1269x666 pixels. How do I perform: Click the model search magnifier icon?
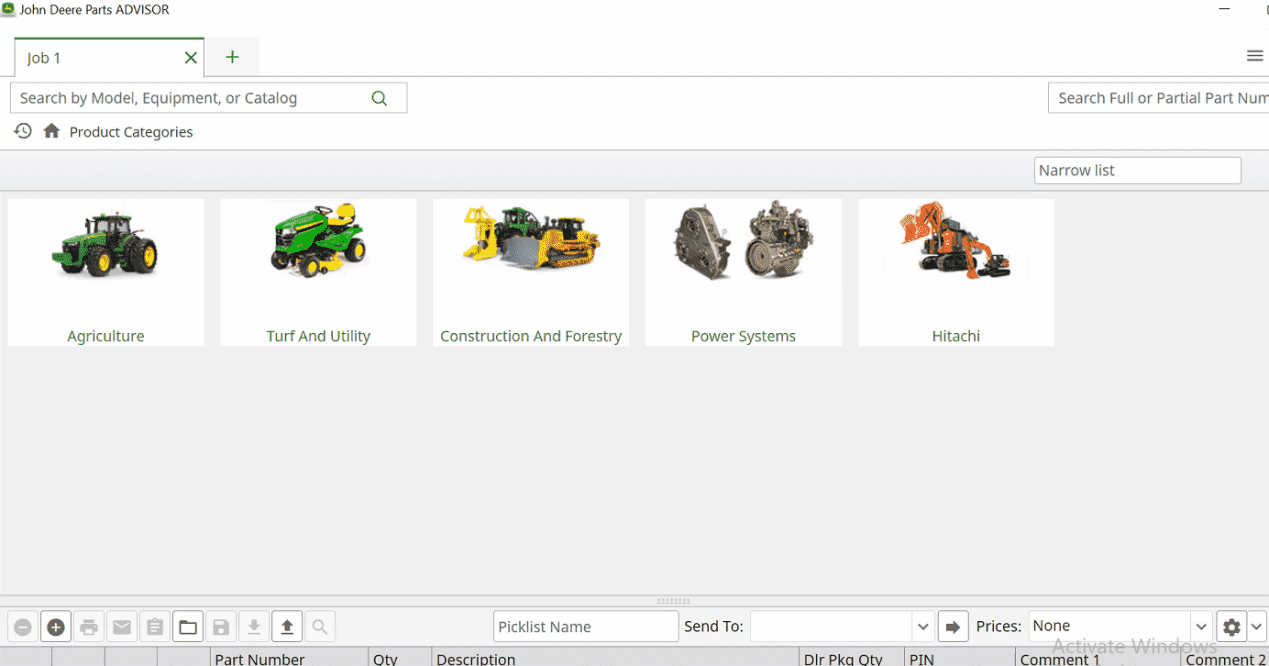pos(379,98)
